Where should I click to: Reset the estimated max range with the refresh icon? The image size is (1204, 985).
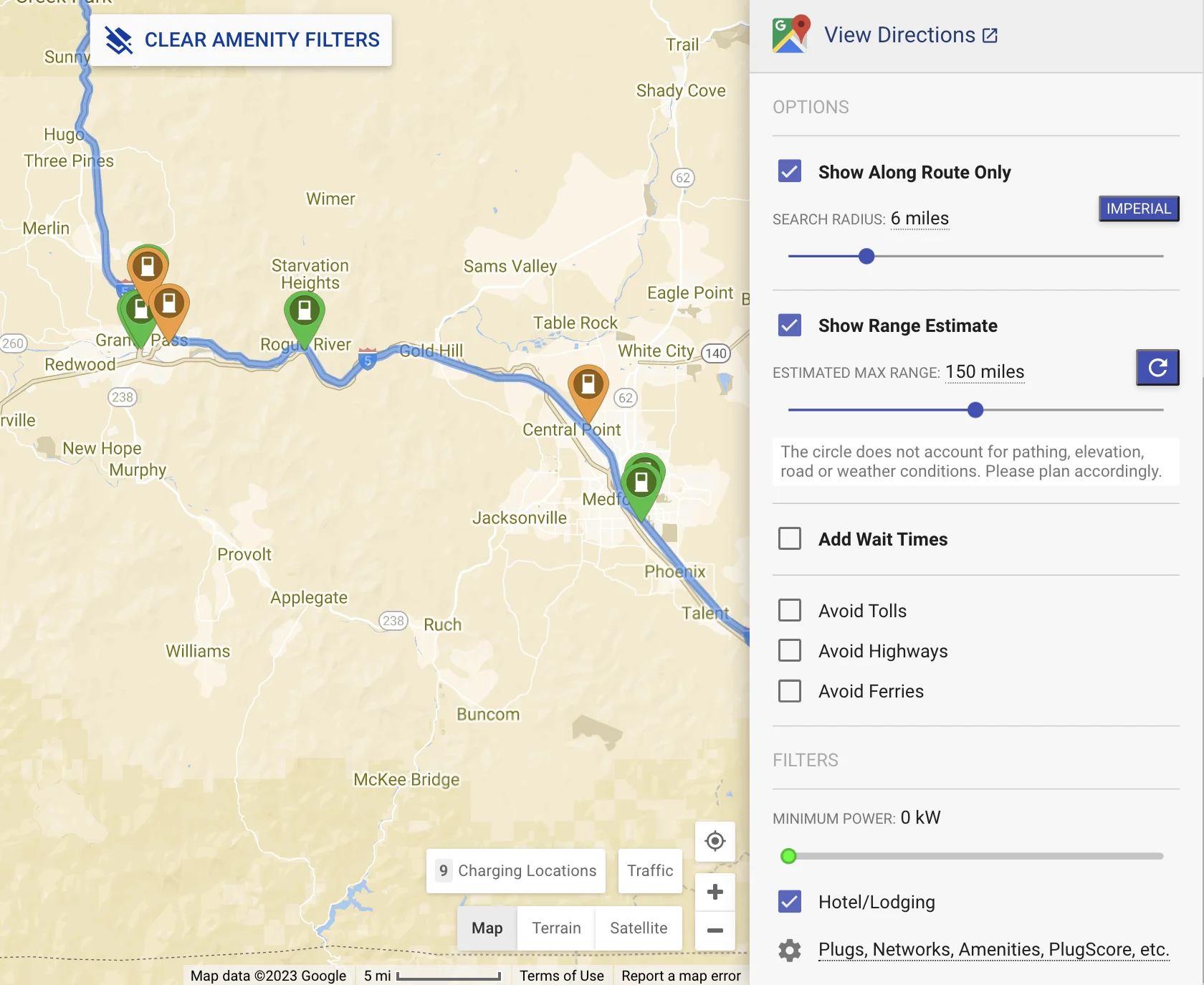1157,368
